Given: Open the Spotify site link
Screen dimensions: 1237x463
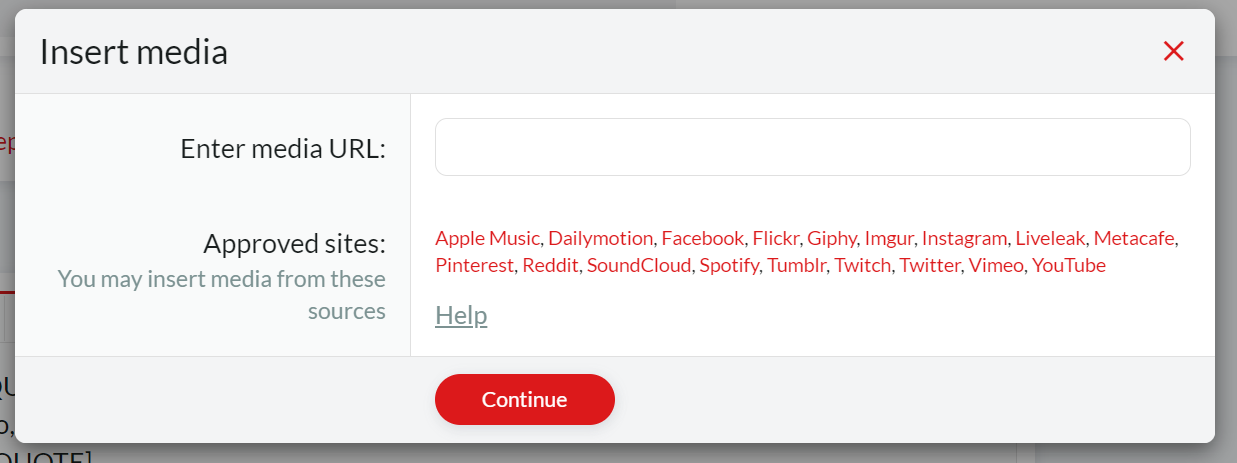Looking at the screenshot, I should pyautogui.click(x=729, y=265).
